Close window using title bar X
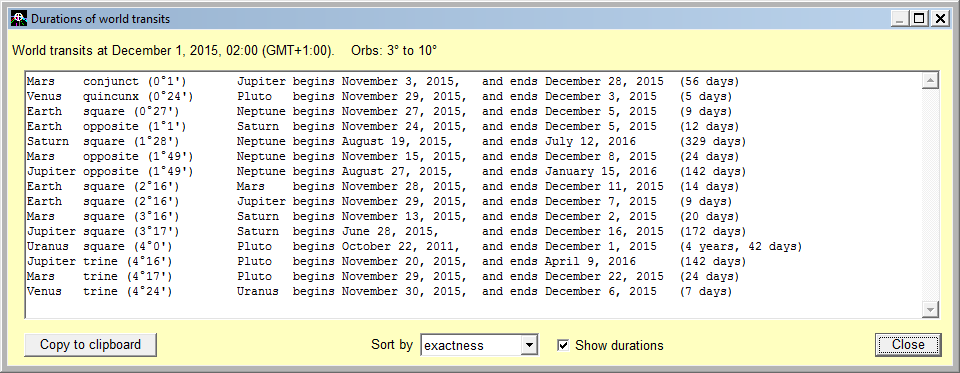960x373 pixels. (x=939, y=19)
